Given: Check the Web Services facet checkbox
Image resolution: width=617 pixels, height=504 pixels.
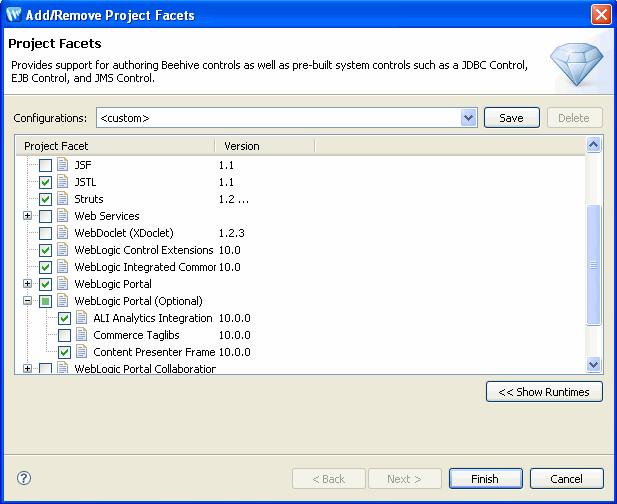Looking at the screenshot, I should 45,216.
